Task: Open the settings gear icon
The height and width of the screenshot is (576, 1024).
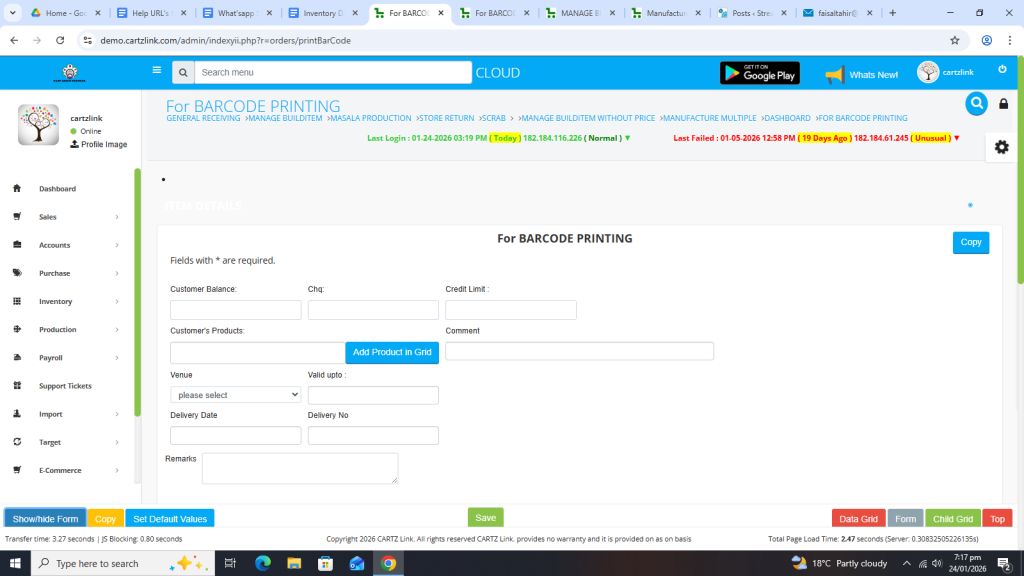Action: point(1001,147)
